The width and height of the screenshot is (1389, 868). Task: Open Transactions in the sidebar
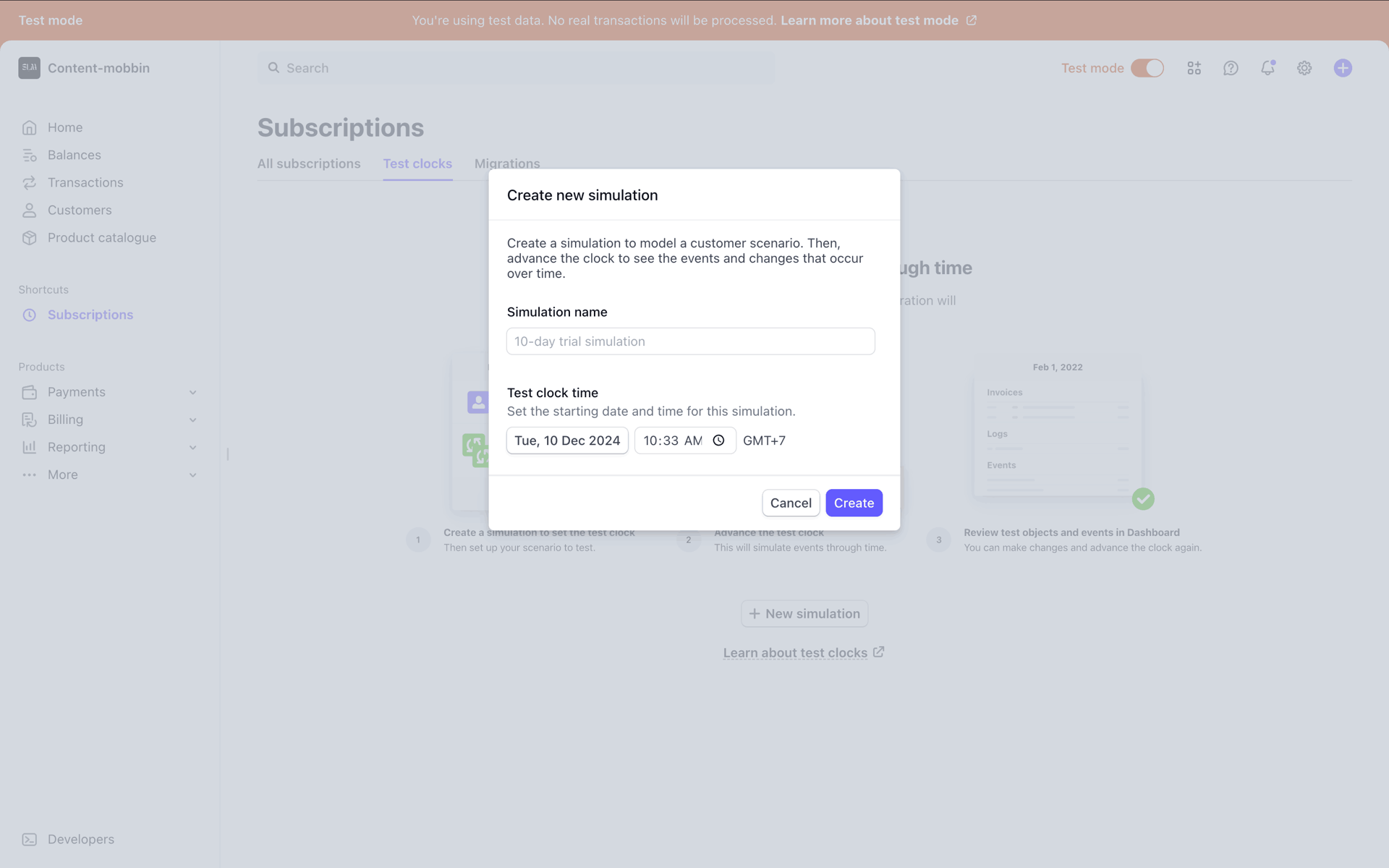(85, 182)
